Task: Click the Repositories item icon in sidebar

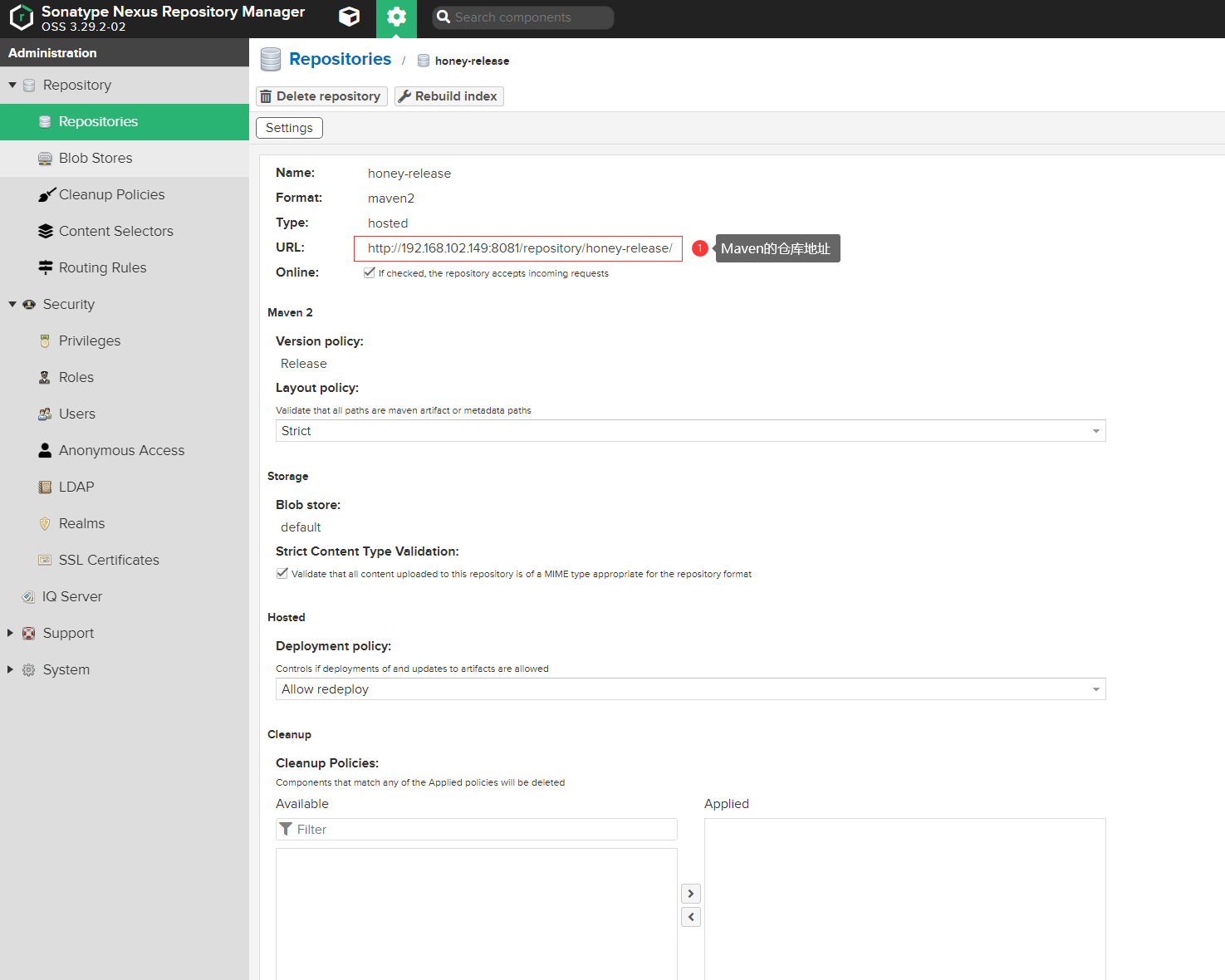Action: tap(45, 121)
